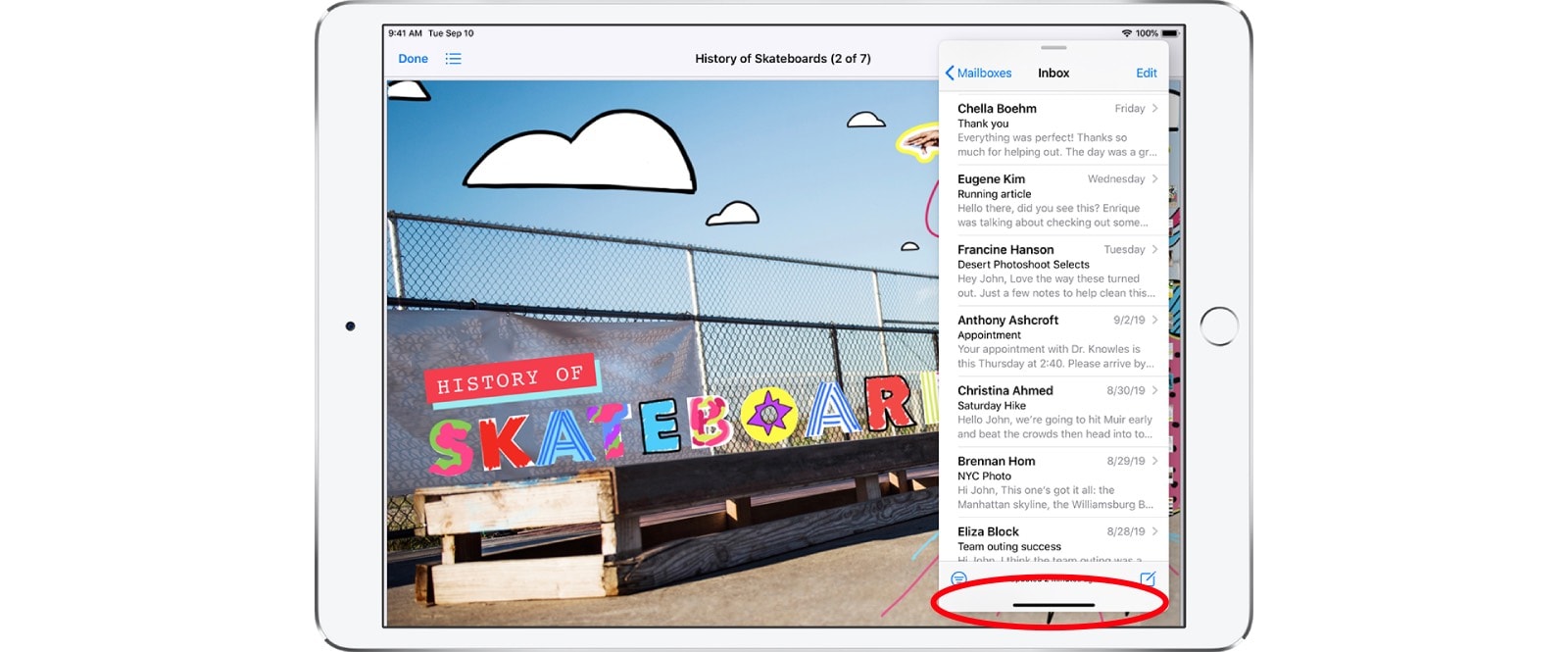
Task: Tap the home indicator bar under Mail
Action: (1053, 605)
